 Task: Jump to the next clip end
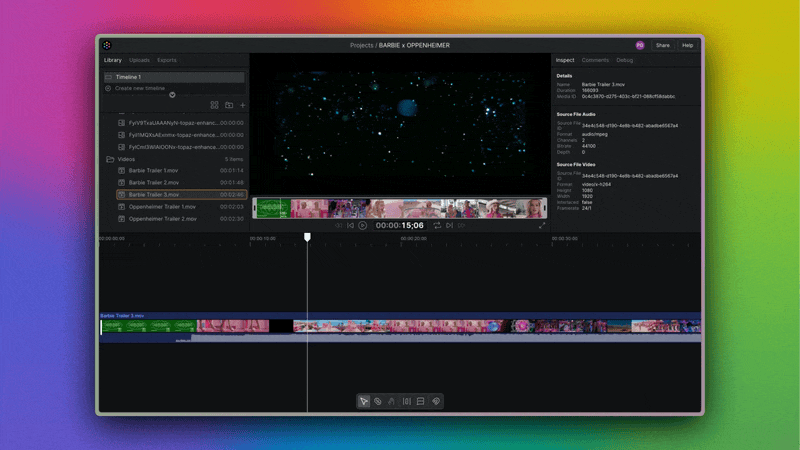point(449,226)
